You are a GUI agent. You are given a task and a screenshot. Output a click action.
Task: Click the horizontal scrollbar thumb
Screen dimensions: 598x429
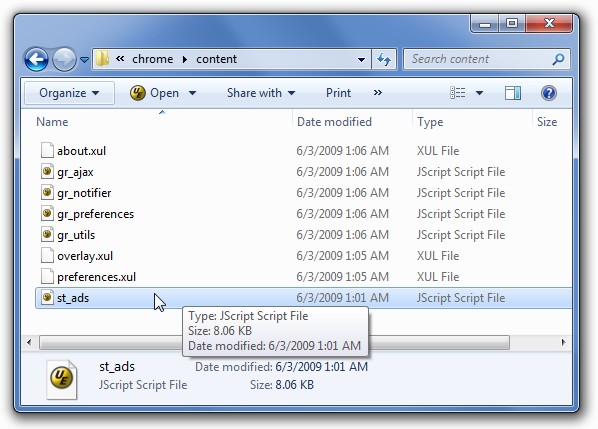click(x=274, y=342)
